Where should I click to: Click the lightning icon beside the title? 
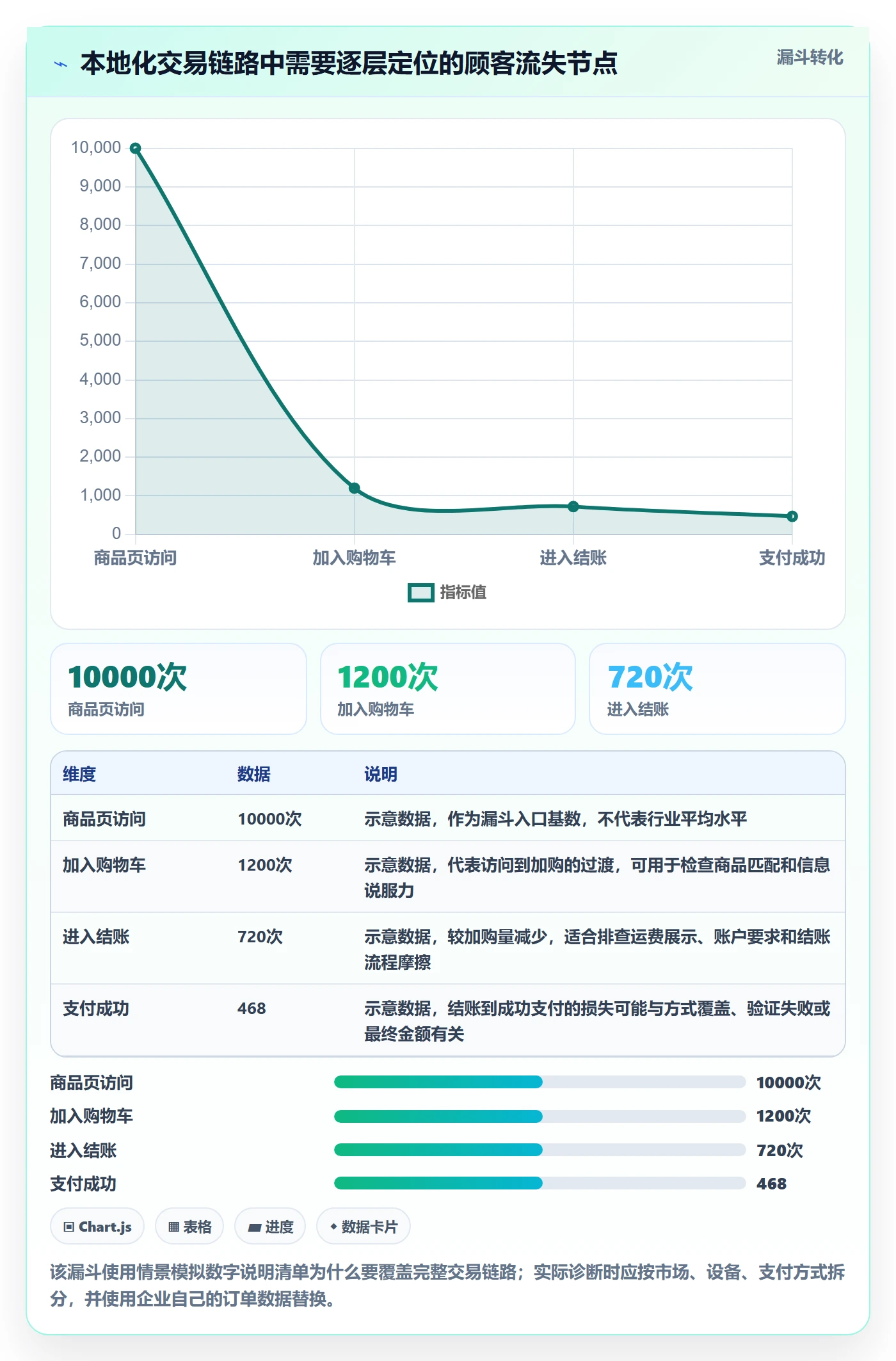(x=61, y=64)
